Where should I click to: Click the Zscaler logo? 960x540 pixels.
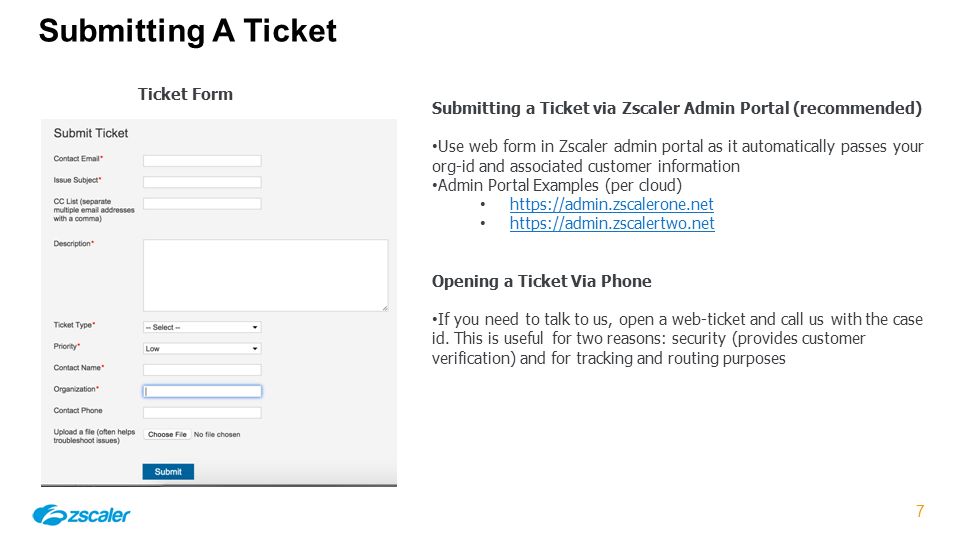[81, 515]
